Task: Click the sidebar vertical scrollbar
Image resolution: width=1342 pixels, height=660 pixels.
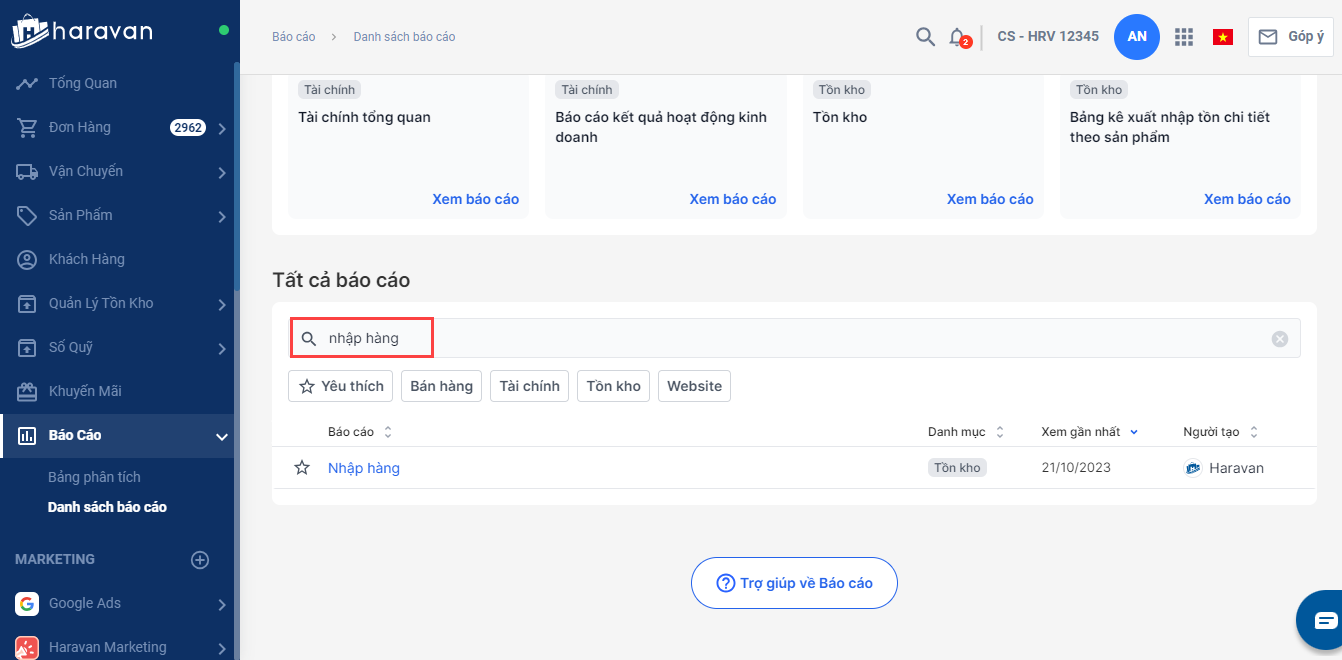Action: [x=236, y=180]
